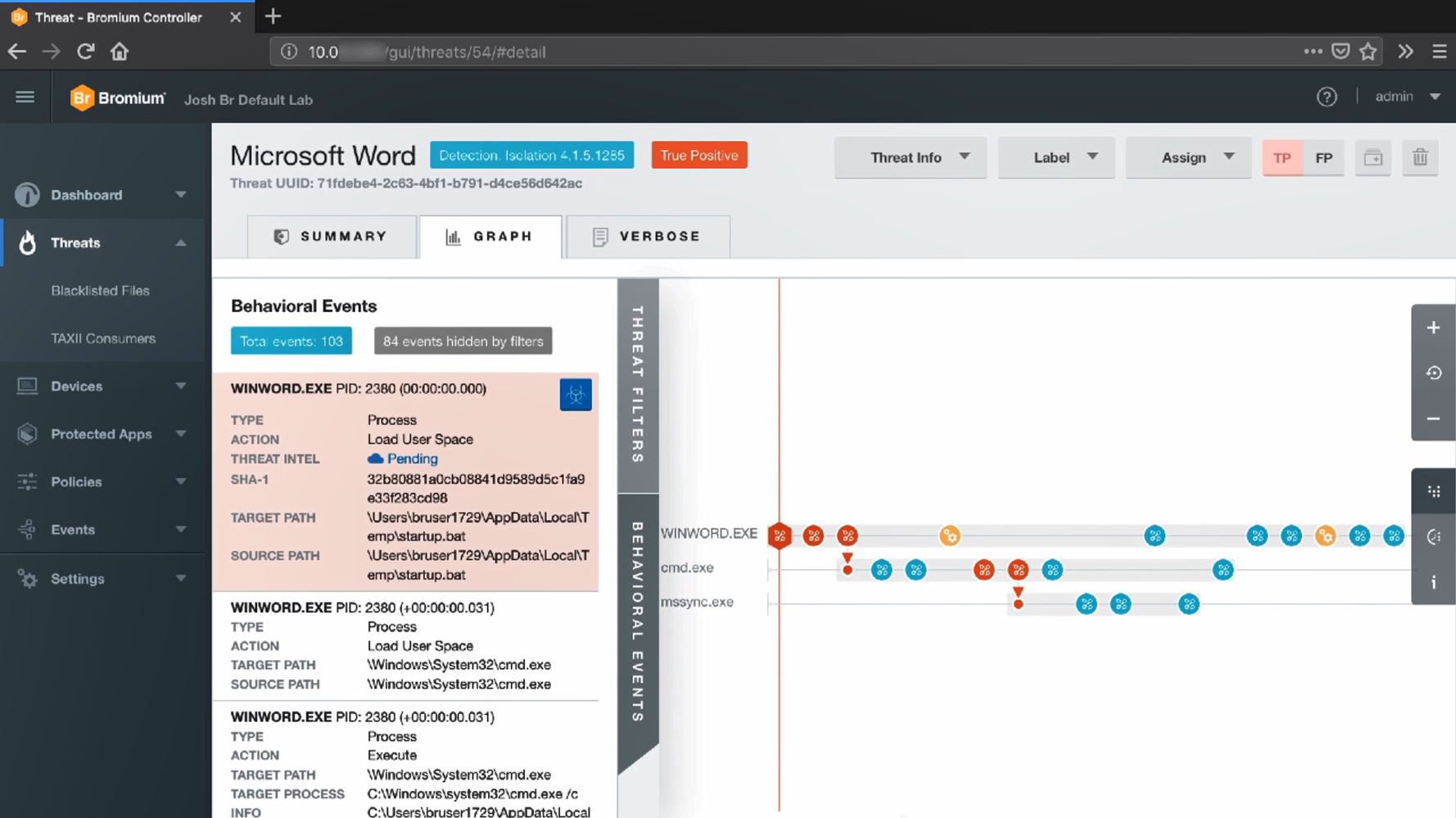Open the browser page actions ellipsis
Viewport: 1456px width, 818px height.
1313,52
